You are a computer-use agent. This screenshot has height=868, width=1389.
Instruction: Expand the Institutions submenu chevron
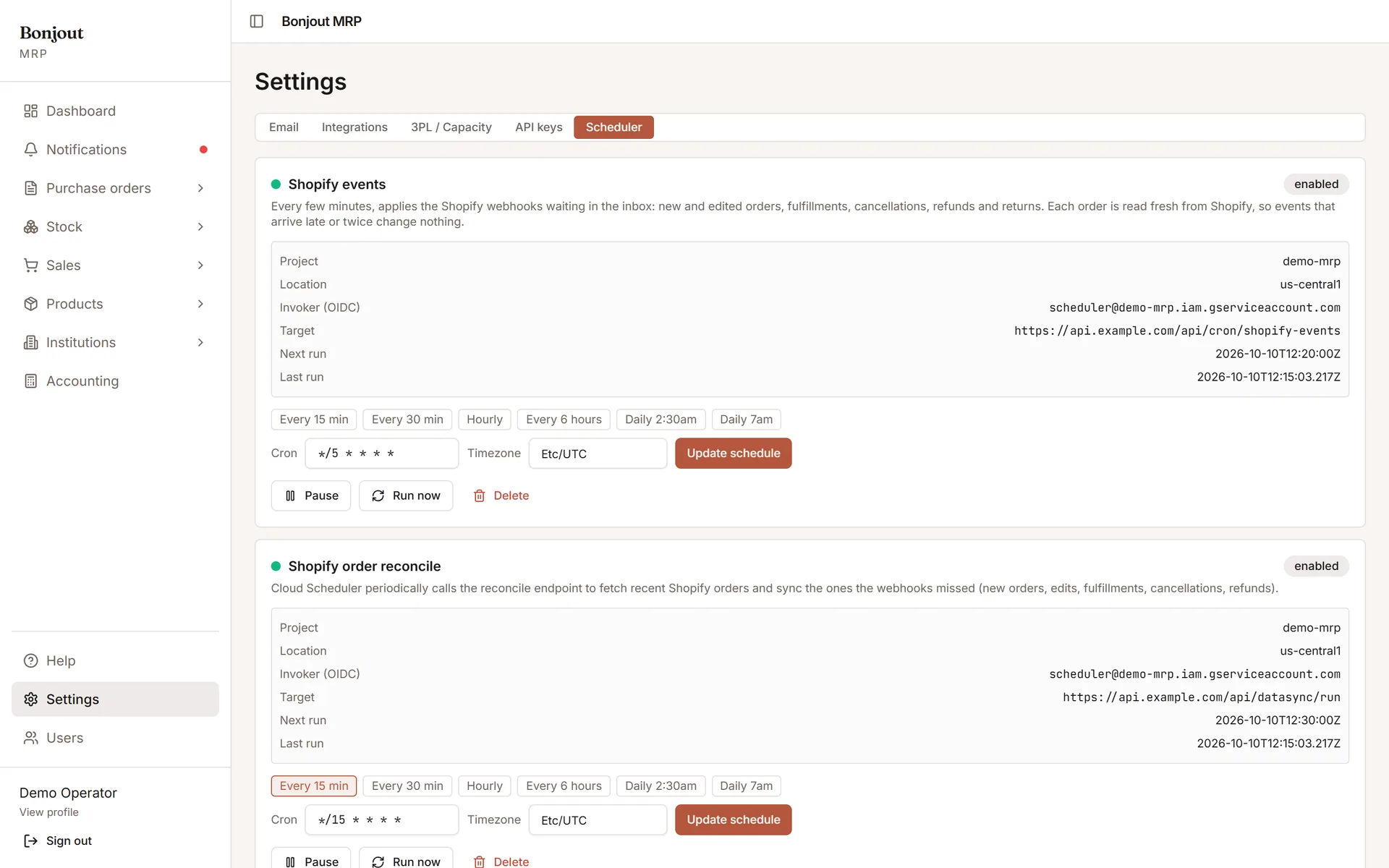[200, 343]
